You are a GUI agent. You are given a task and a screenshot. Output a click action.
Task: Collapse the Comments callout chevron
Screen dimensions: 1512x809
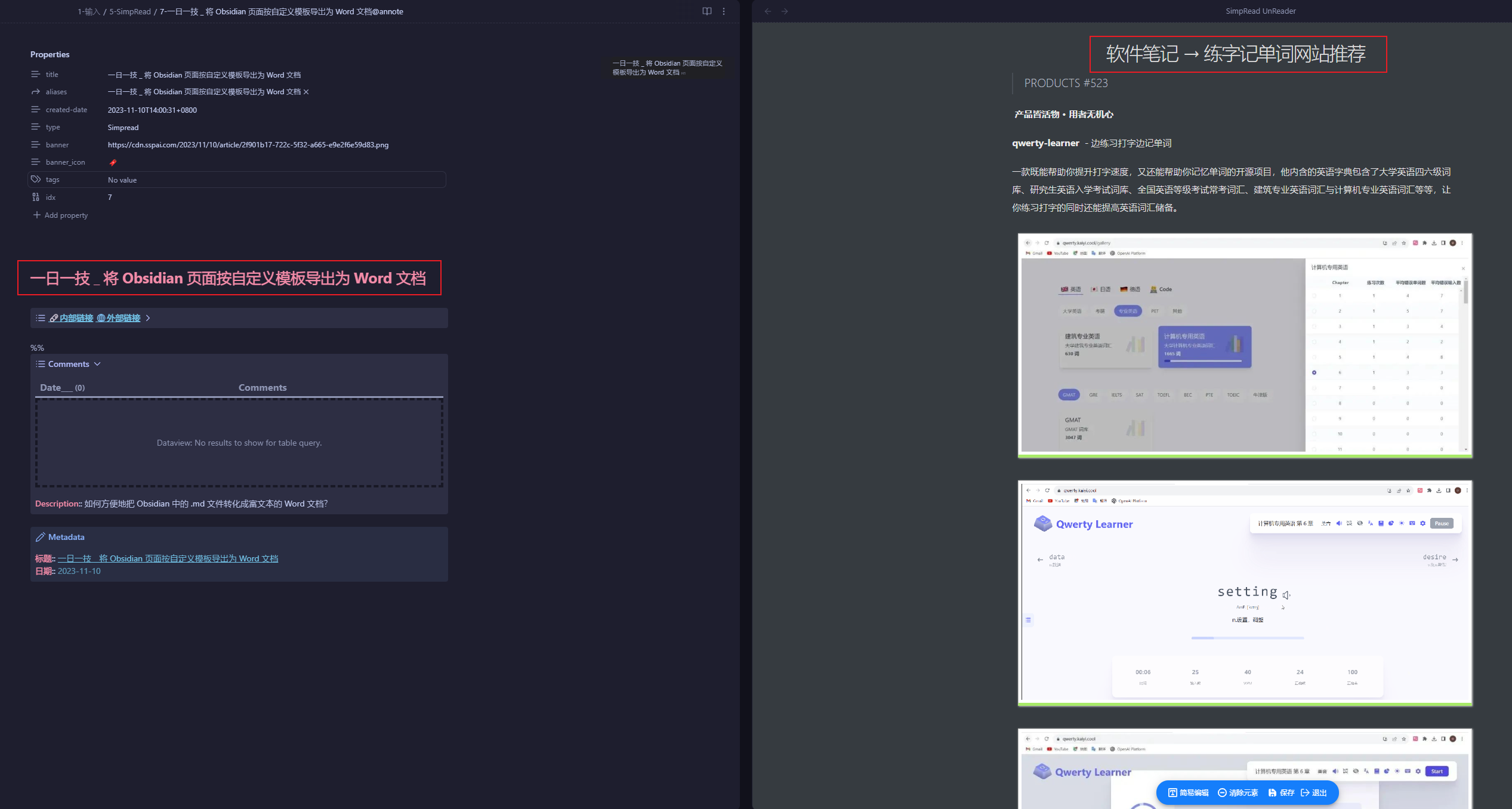click(x=97, y=364)
